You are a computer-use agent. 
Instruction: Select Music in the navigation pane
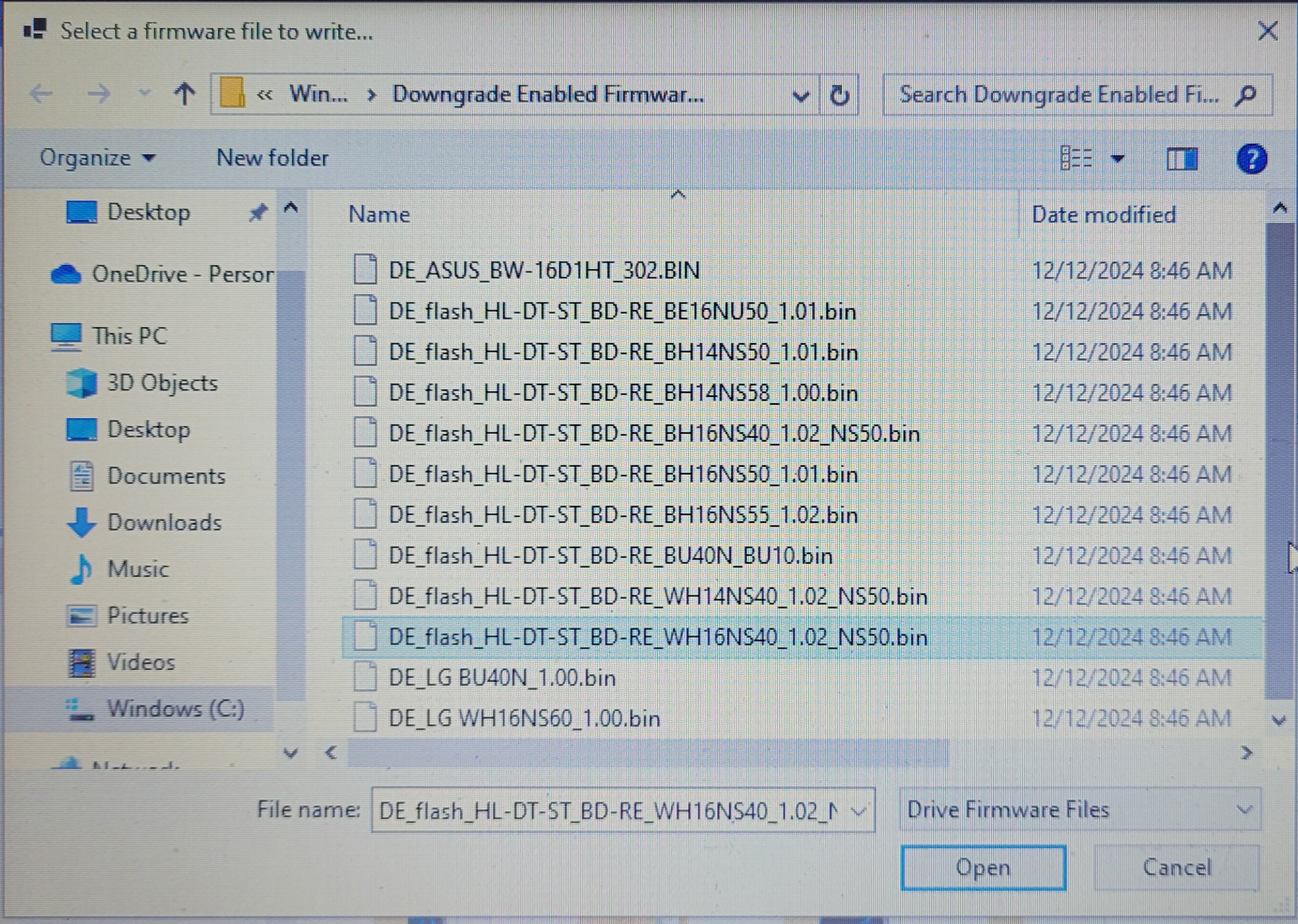pyautogui.click(x=138, y=569)
